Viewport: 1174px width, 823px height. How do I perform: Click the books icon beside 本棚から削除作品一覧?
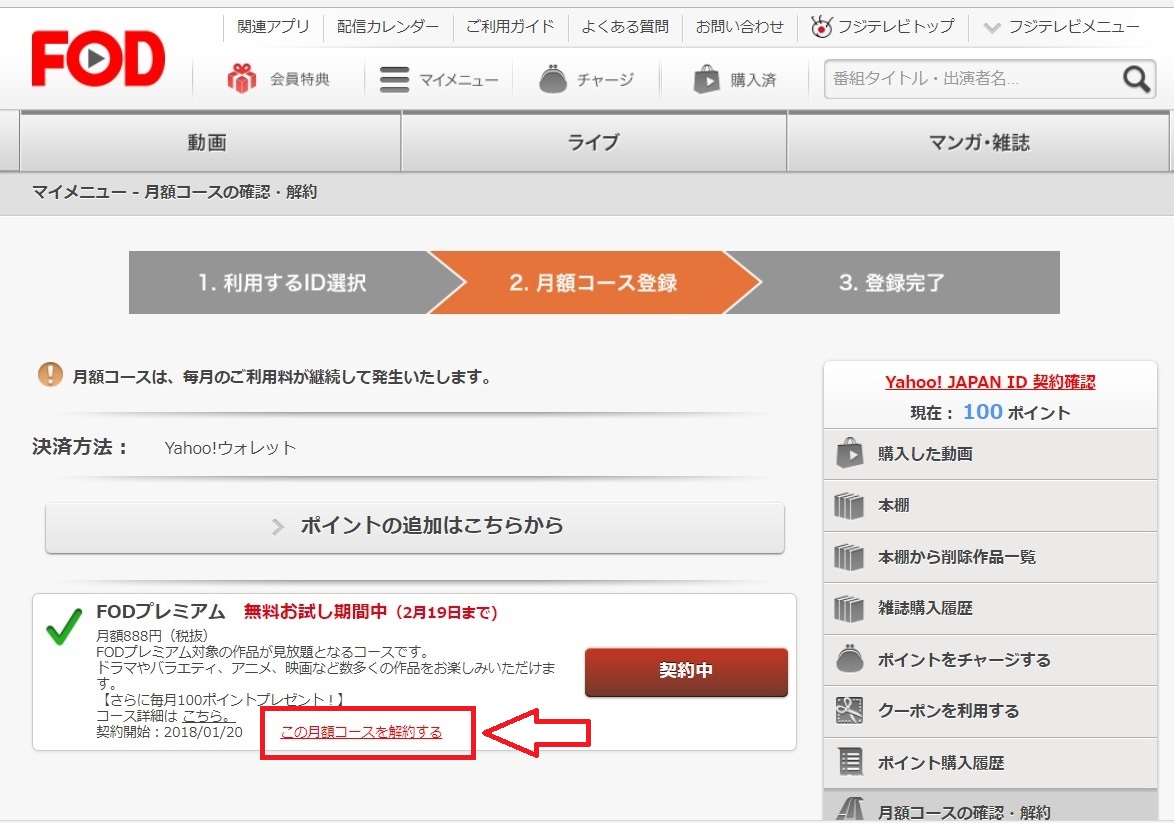coord(849,557)
